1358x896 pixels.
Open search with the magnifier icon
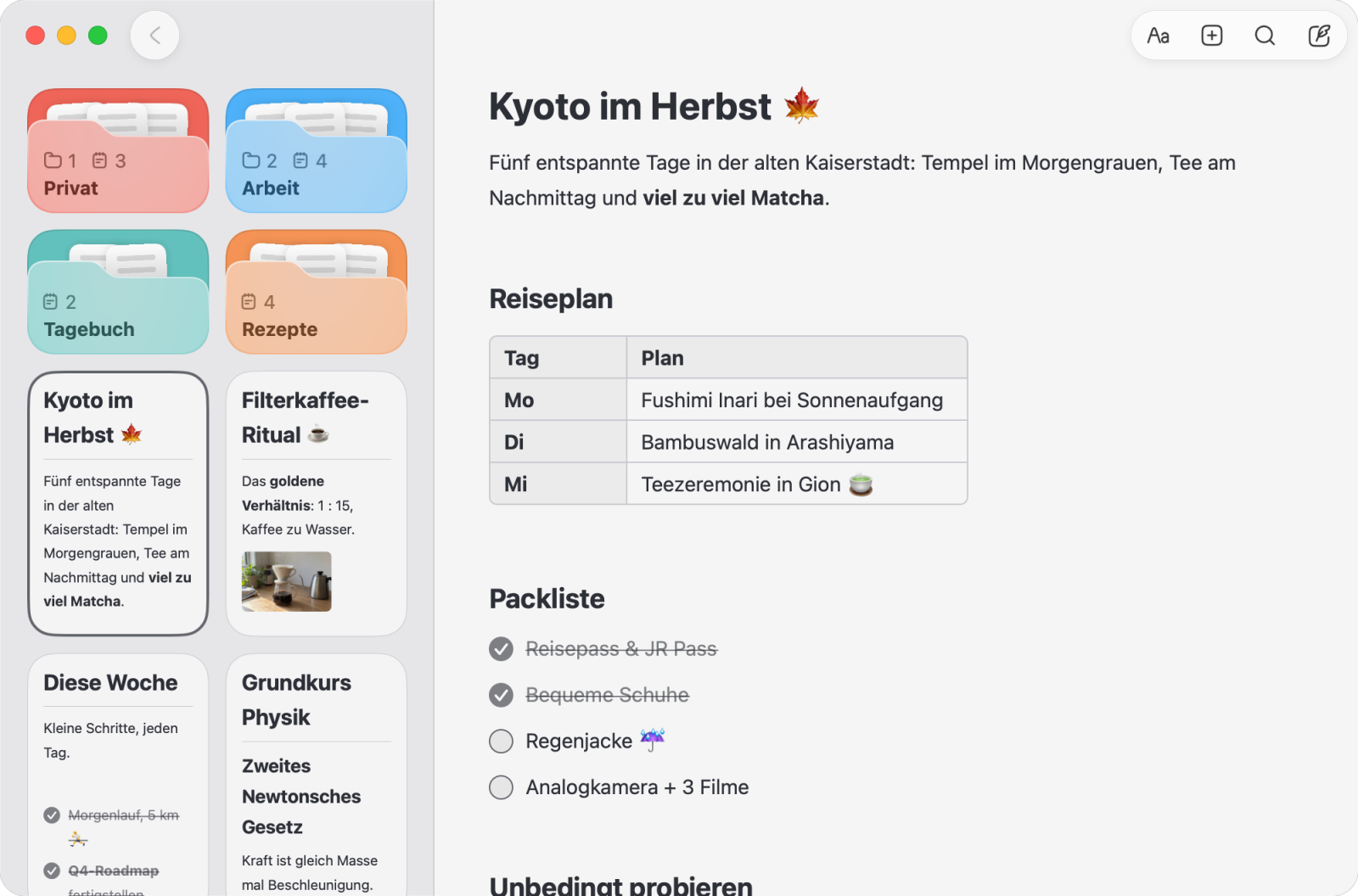tap(1265, 36)
